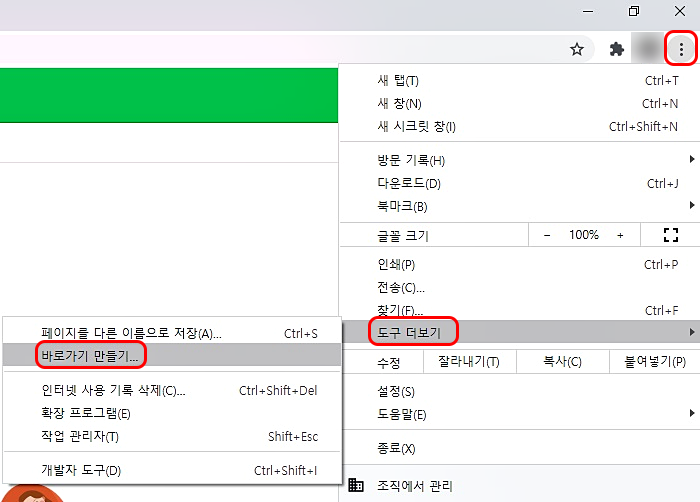700x502 pixels.
Task: Open 설정(S) menu item
Action: click(519, 392)
